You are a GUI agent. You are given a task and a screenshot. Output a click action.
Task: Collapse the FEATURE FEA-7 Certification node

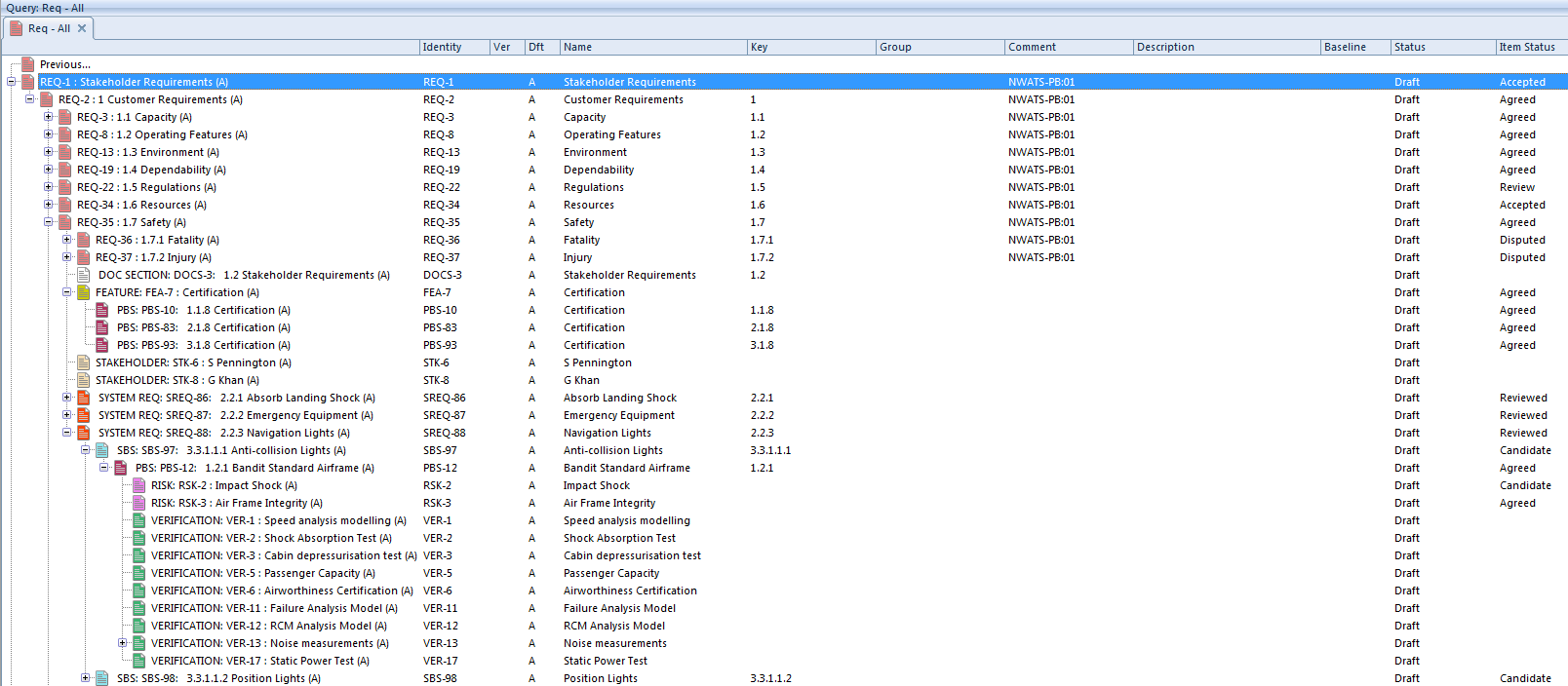[66, 292]
